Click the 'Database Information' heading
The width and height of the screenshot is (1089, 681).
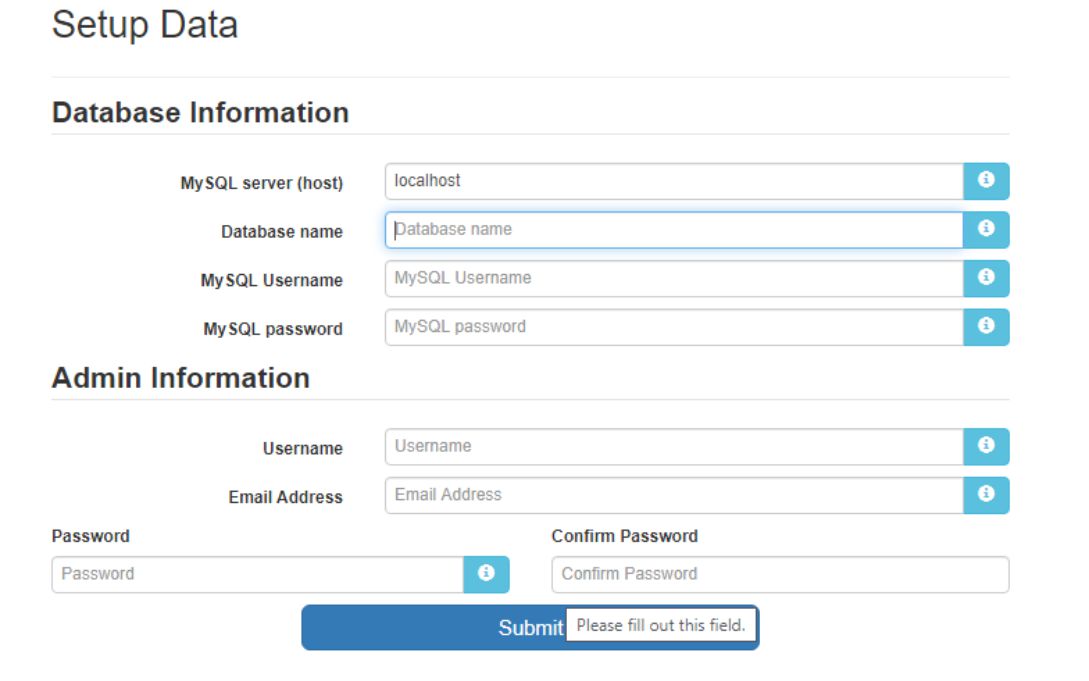point(201,112)
